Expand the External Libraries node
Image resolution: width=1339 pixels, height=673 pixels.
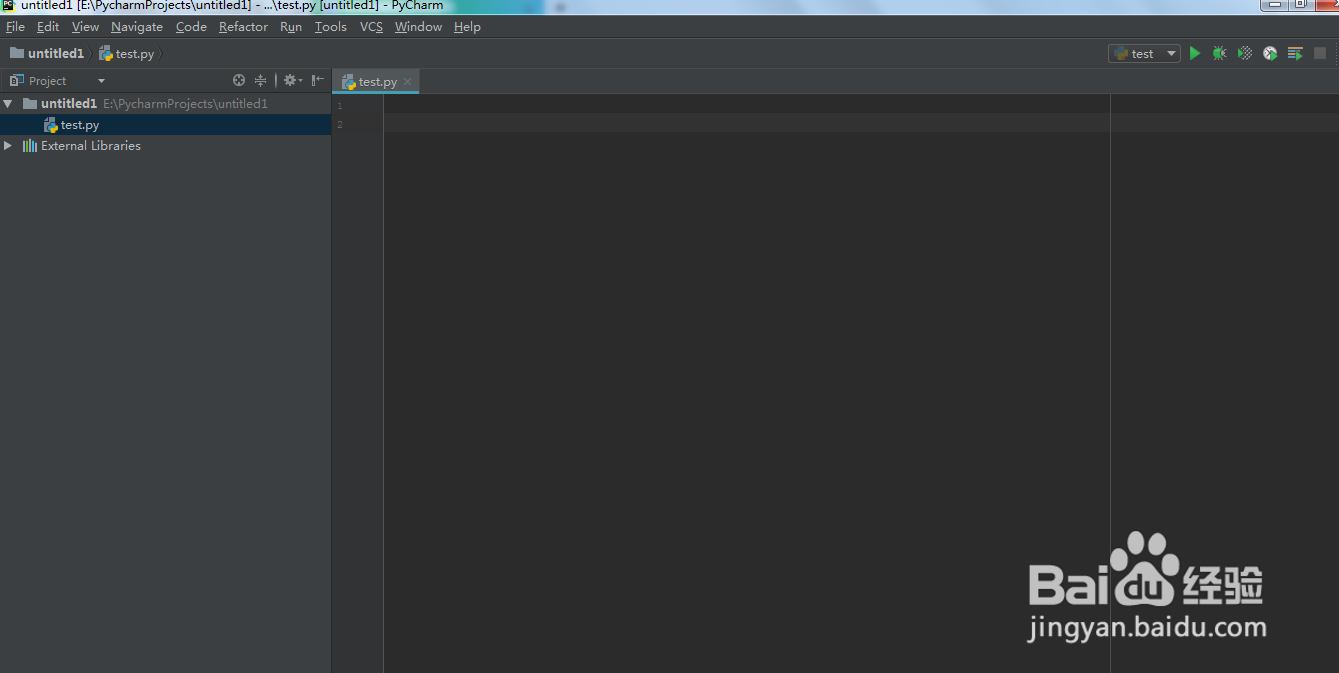pyautogui.click(x=8, y=145)
